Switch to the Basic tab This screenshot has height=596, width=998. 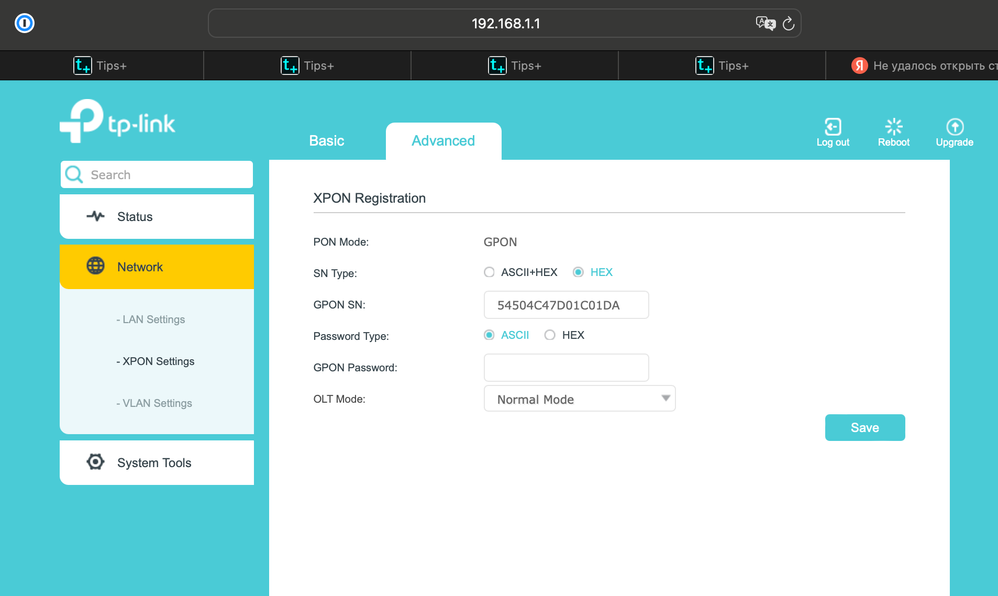326,141
